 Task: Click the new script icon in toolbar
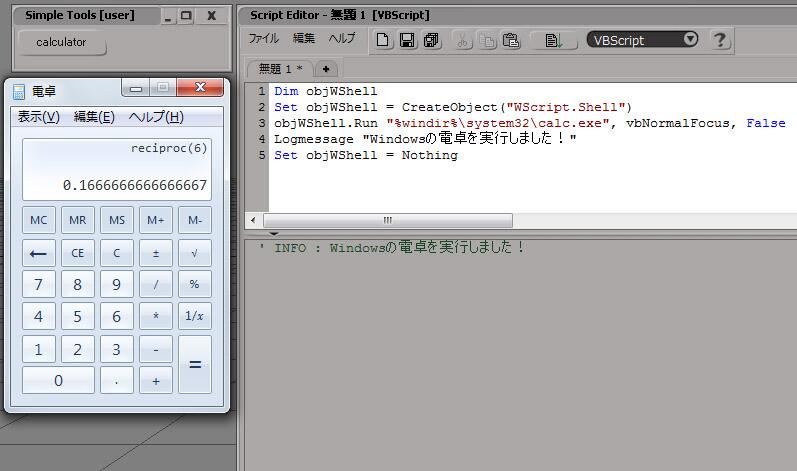384,40
